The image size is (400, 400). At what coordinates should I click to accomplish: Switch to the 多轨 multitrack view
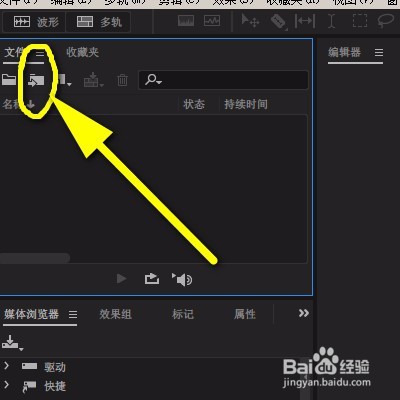coord(98,22)
